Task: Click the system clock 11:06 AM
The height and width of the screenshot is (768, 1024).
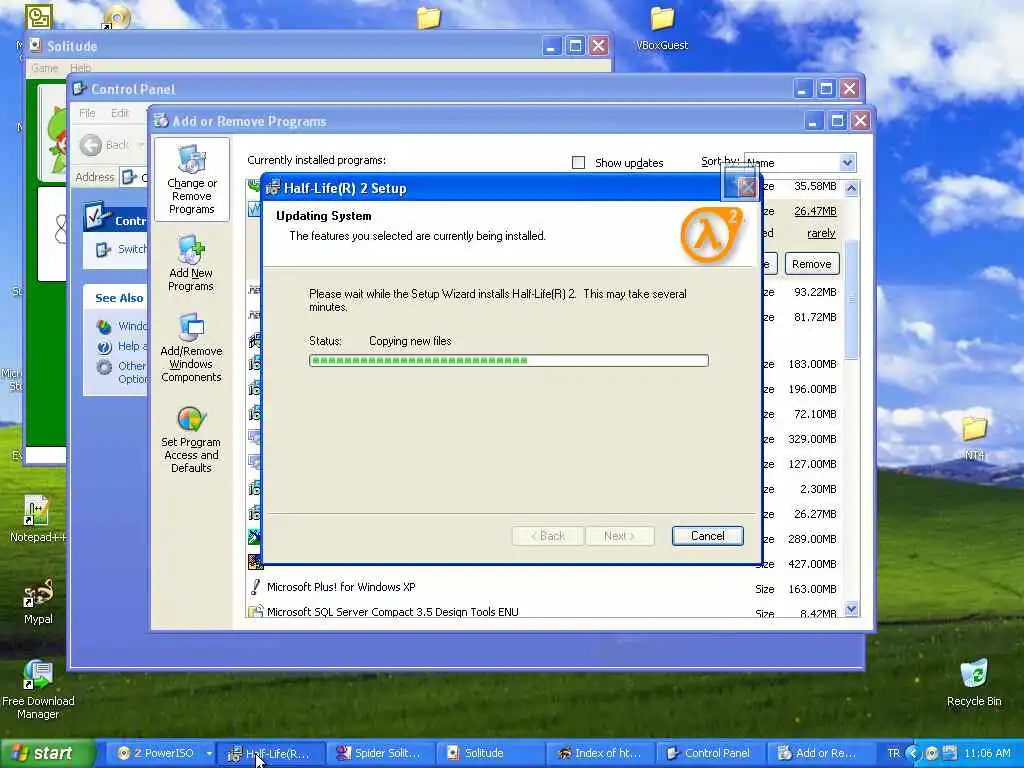Action: [987, 753]
